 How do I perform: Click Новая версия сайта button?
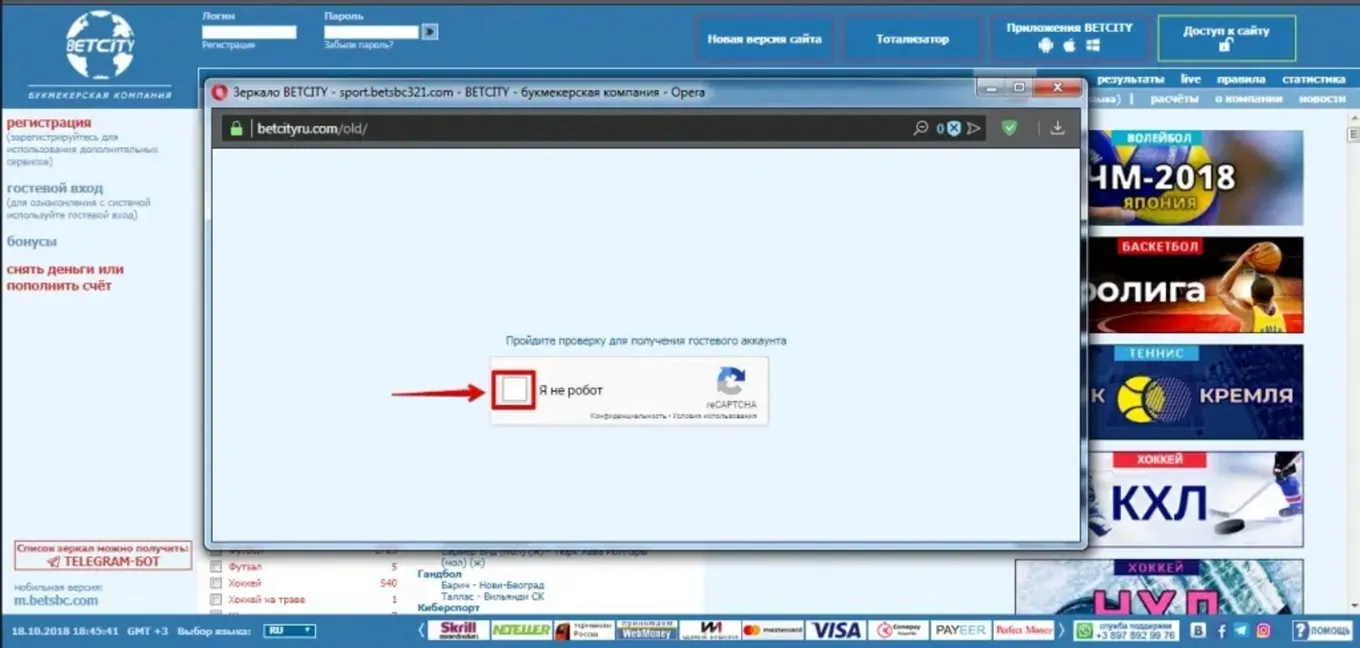(x=764, y=40)
